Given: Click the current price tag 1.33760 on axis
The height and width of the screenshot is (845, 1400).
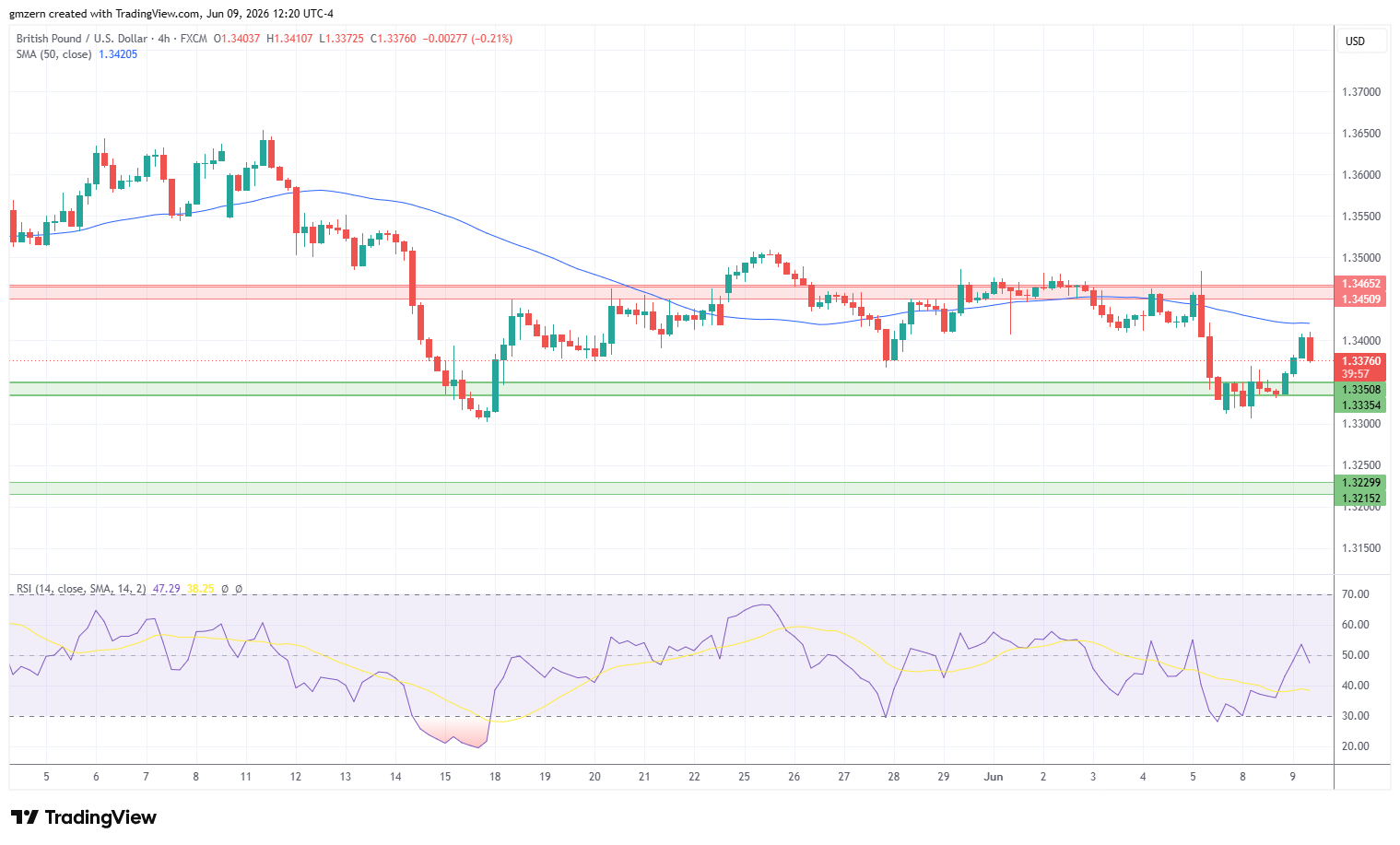Looking at the screenshot, I should click(x=1360, y=361).
